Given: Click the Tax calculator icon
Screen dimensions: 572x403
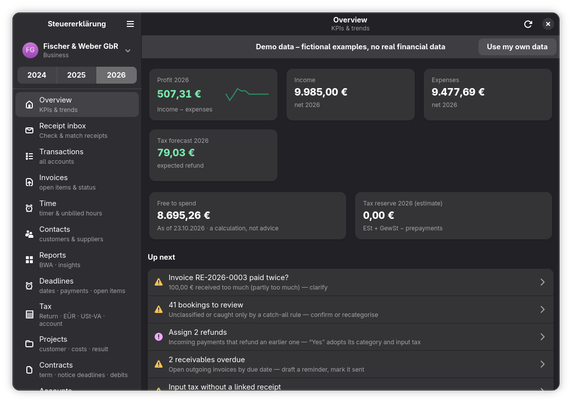Looking at the screenshot, I should (29, 314).
